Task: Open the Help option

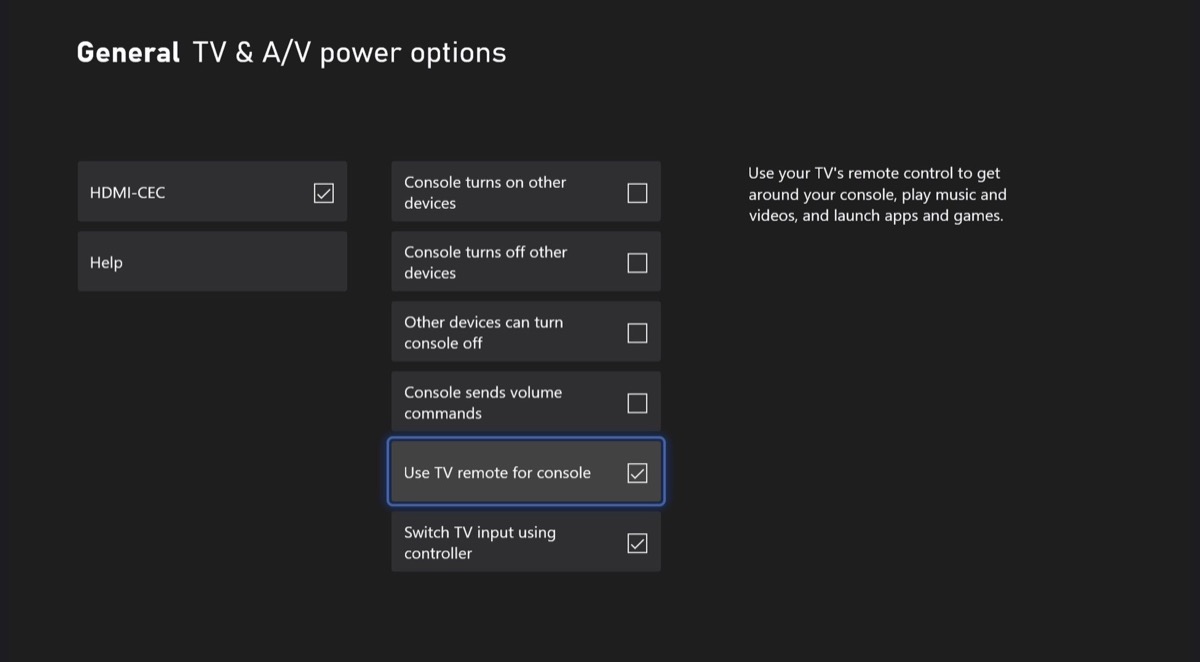Action: pyautogui.click(x=212, y=261)
